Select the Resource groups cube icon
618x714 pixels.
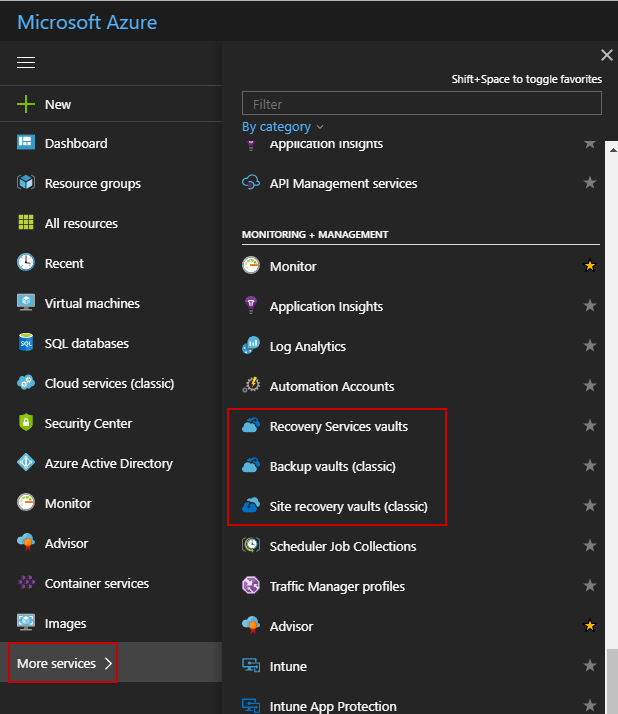point(26,183)
